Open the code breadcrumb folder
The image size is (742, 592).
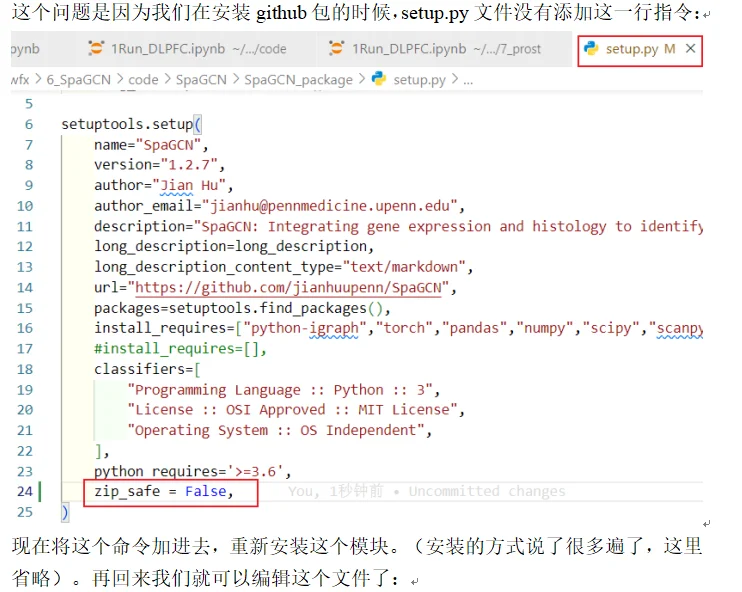coord(143,80)
